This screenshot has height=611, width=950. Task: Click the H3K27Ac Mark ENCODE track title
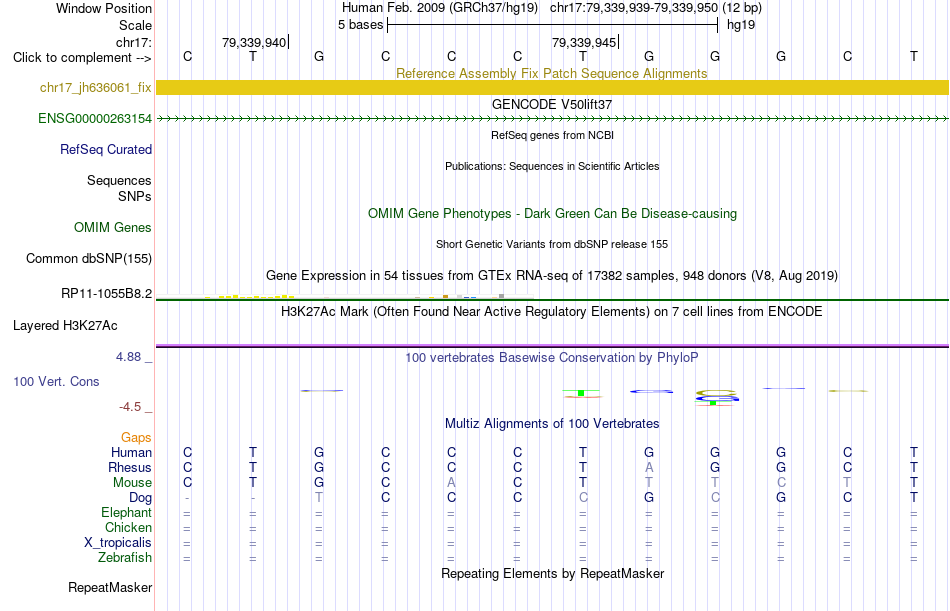(x=552, y=312)
